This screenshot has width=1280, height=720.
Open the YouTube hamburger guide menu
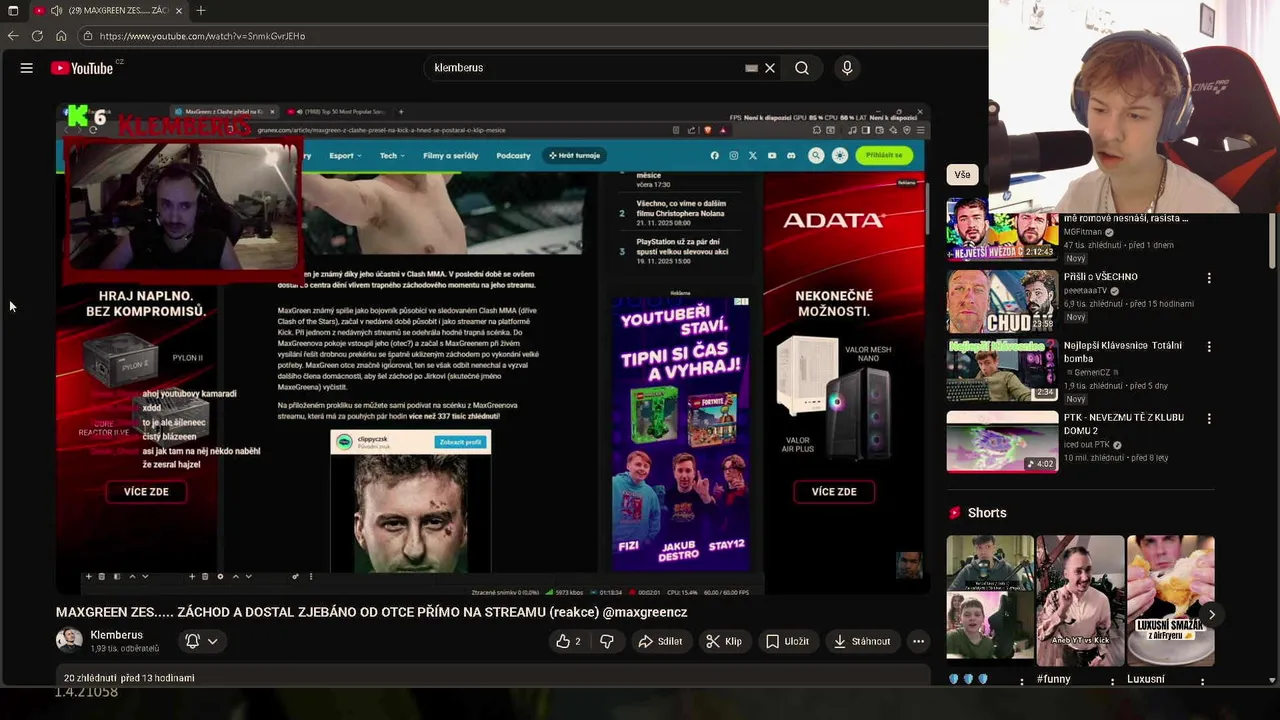click(x=27, y=68)
